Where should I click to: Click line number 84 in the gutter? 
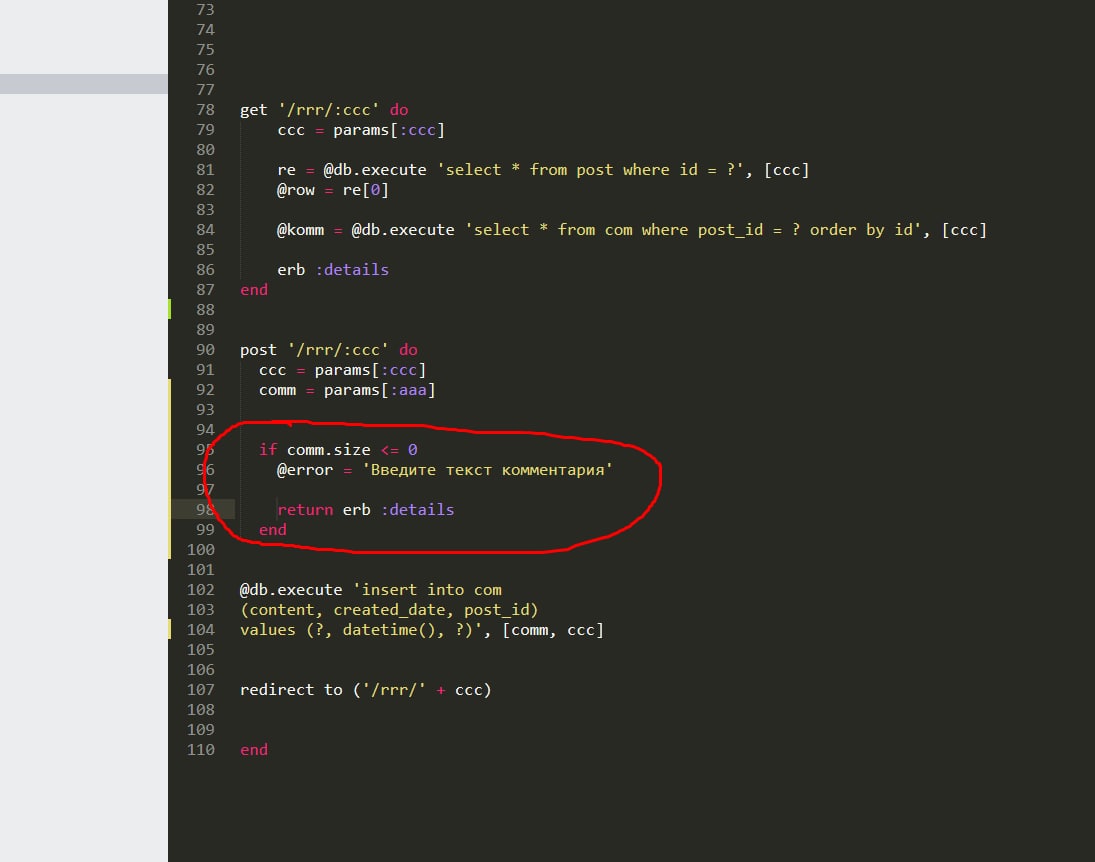click(x=205, y=230)
